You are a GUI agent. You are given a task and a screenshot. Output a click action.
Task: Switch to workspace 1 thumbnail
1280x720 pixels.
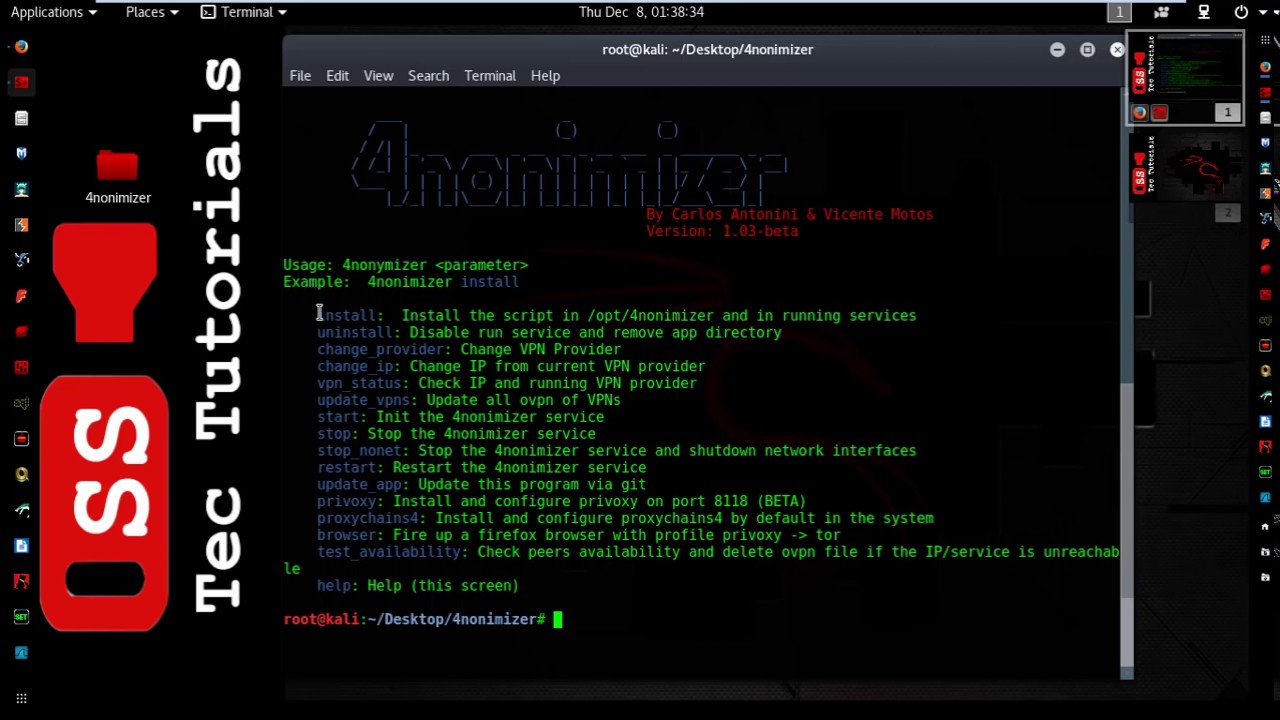click(1185, 78)
